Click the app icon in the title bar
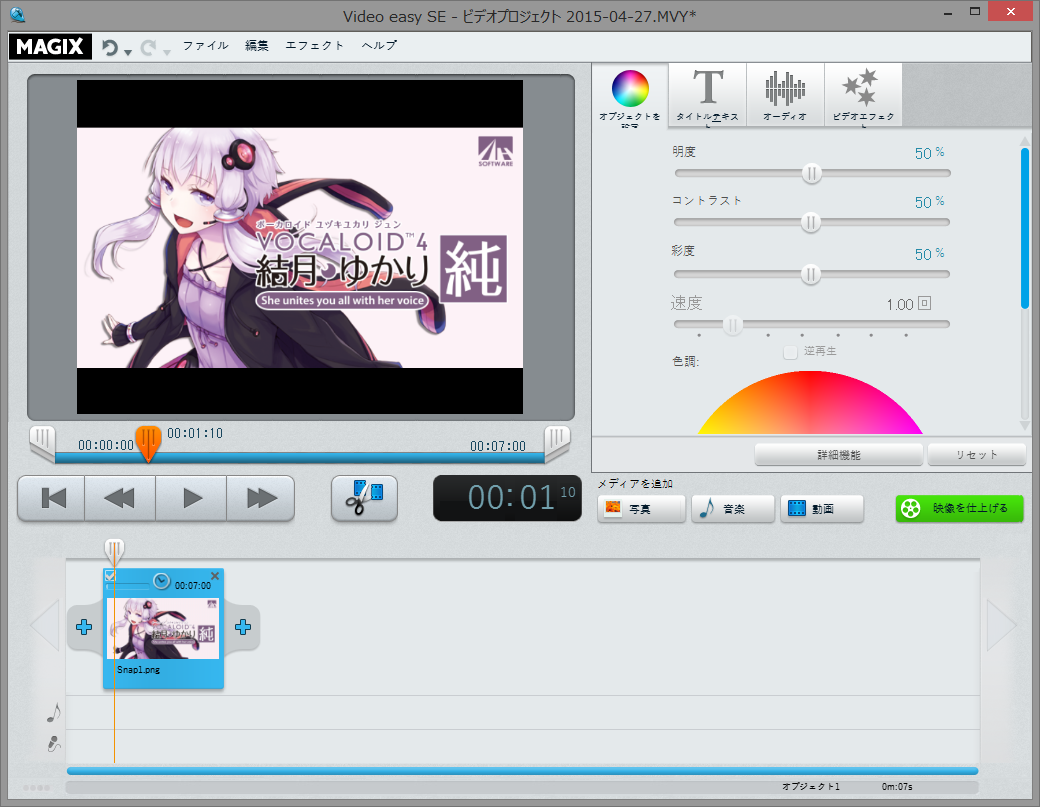The height and width of the screenshot is (807, 1040). (18, 14)
